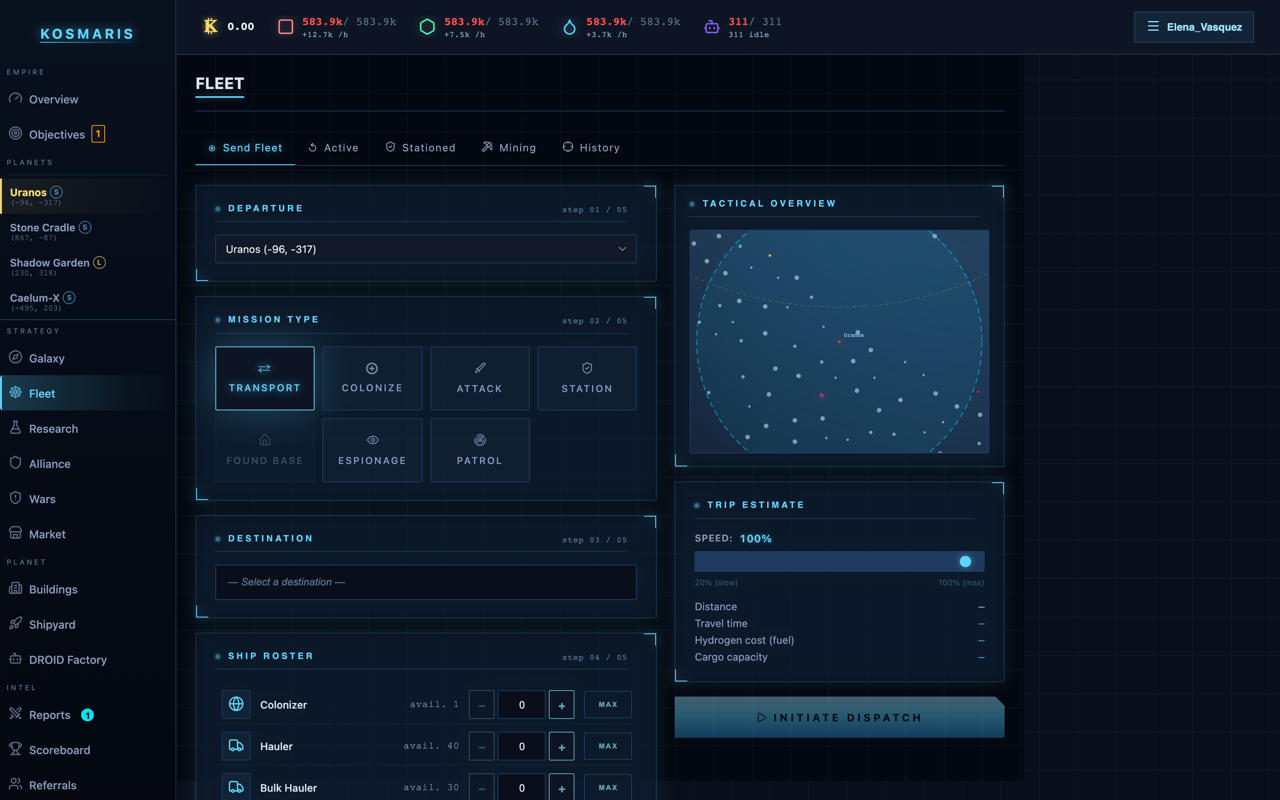This screenshot has height=800, width=1280.
Task: Click the purple droid count icon
Action: tap(711, 27)
